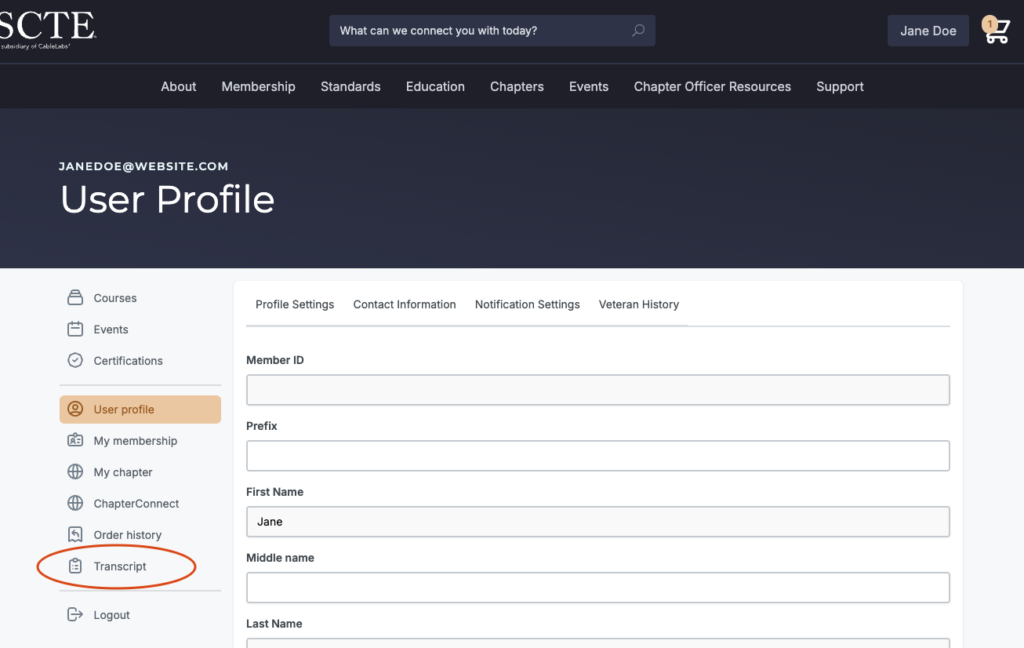Click into the Prefix input field
Screen dimensions: 1024x648
tap(597, 456)
